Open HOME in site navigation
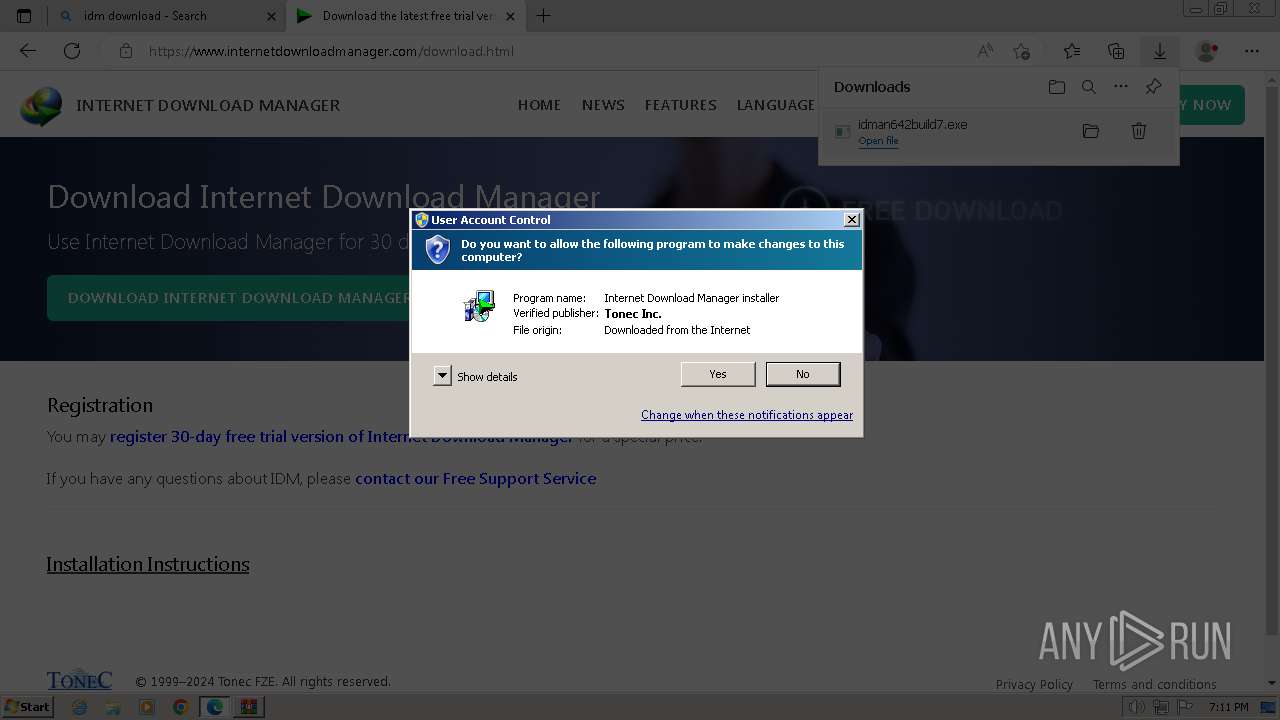 539,105
